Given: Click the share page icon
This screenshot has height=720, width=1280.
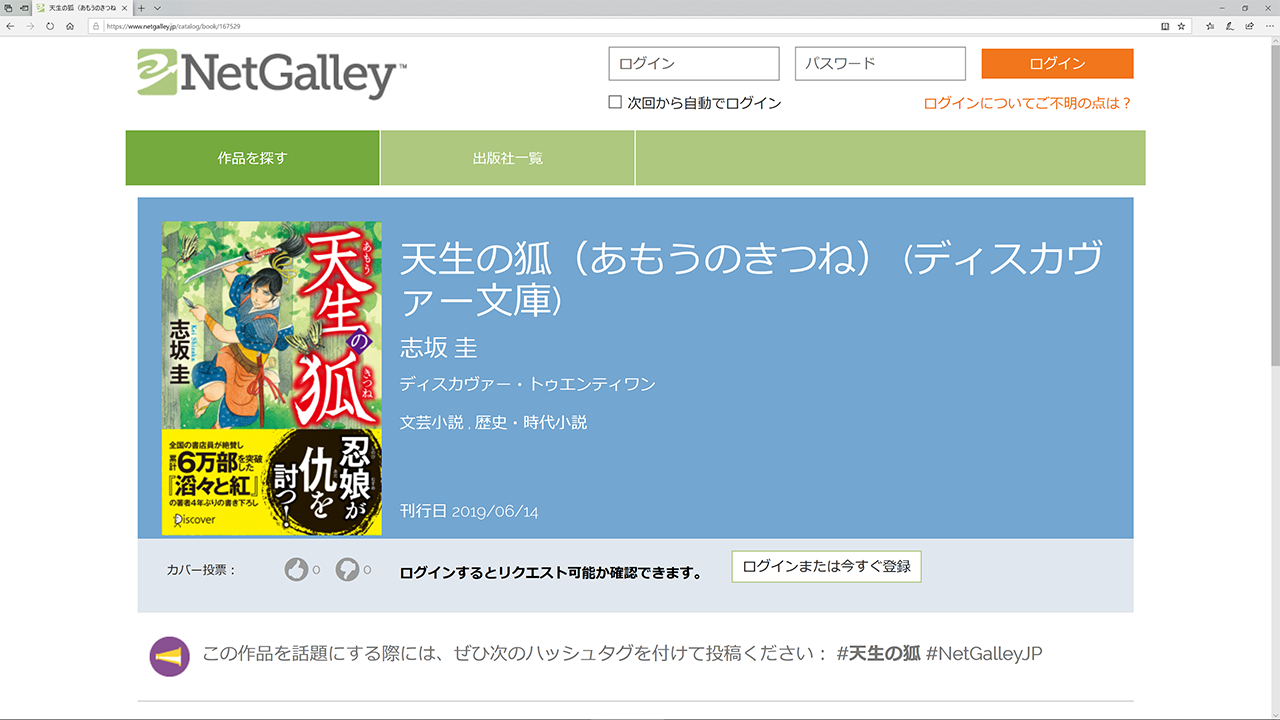Looking at the screenshot, I should click(1250, 26).
